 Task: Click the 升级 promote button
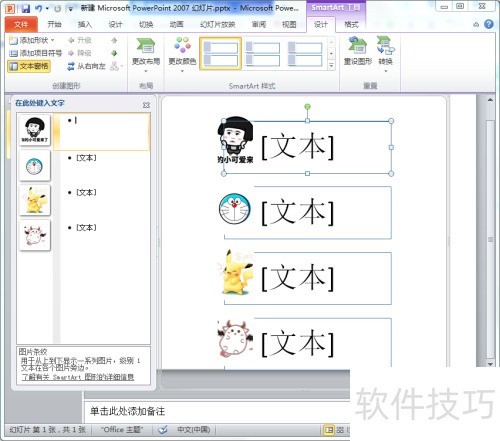(79, 40)
